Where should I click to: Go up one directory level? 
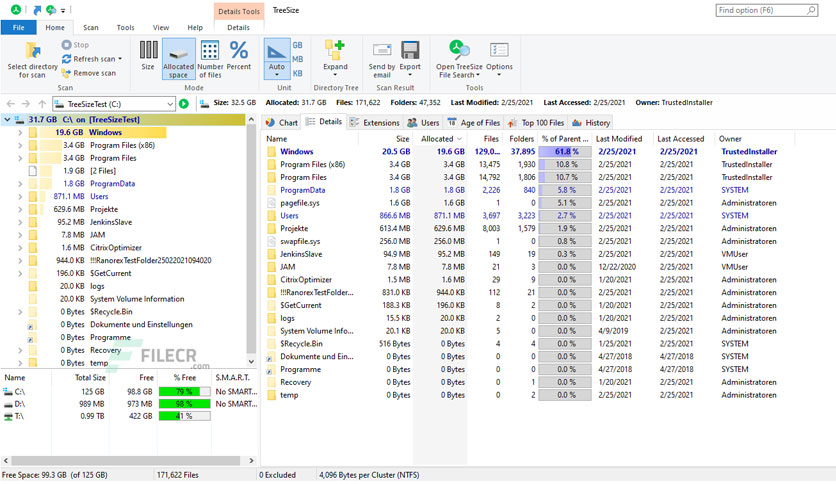point(42,104)
